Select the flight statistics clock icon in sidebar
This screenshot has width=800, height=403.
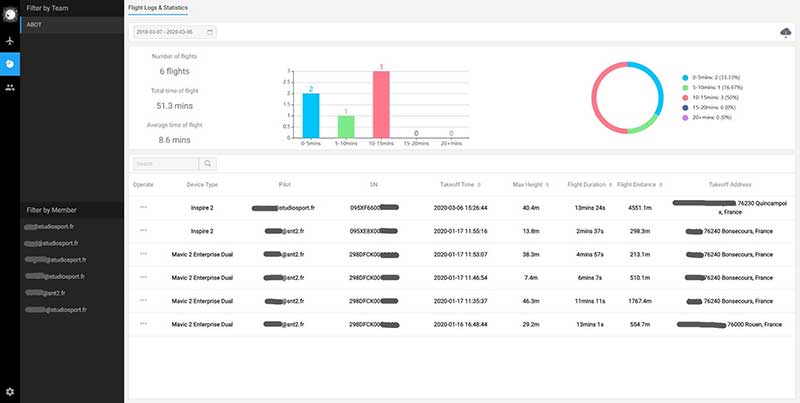click(x=10, y=64)
